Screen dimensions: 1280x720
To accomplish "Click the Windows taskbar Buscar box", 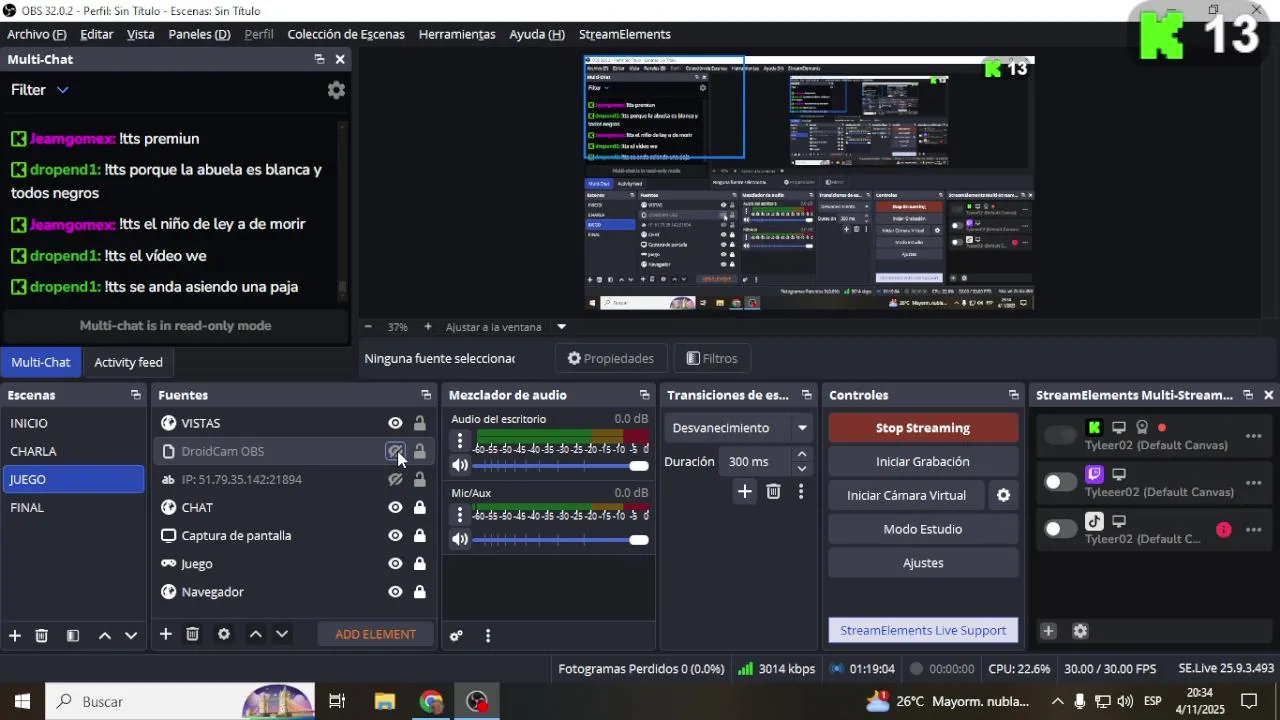I will click(180, 701).
